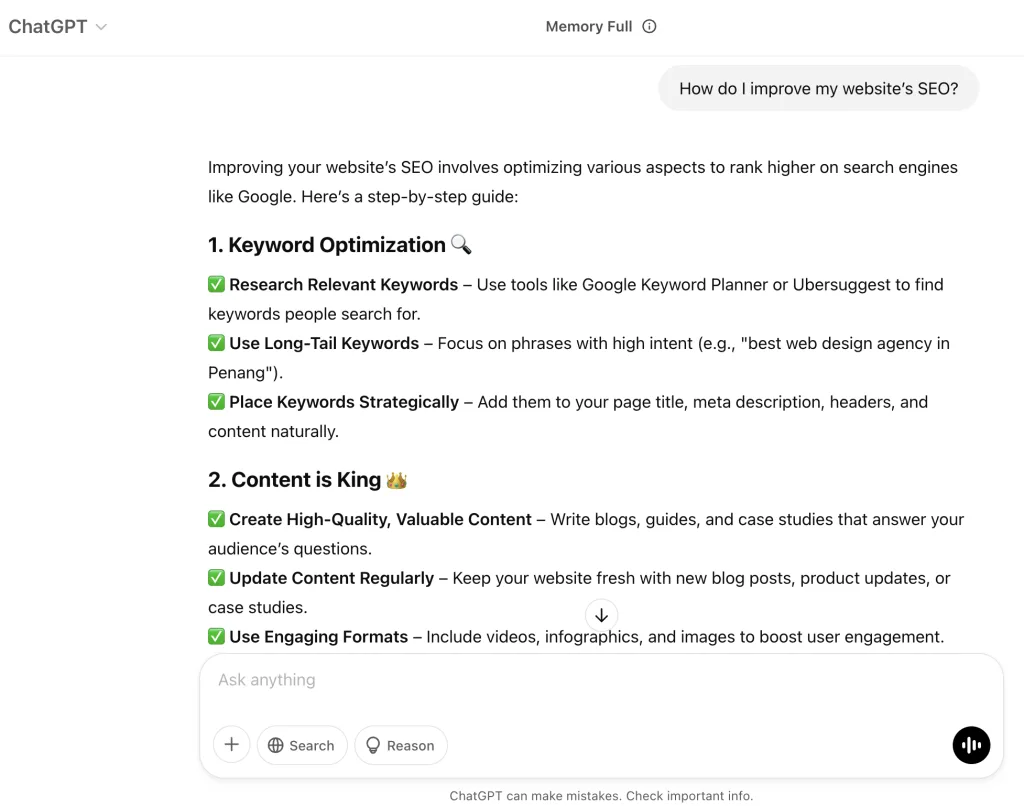Click the check mark before Place Keywords Strategically

coord(216,402)
